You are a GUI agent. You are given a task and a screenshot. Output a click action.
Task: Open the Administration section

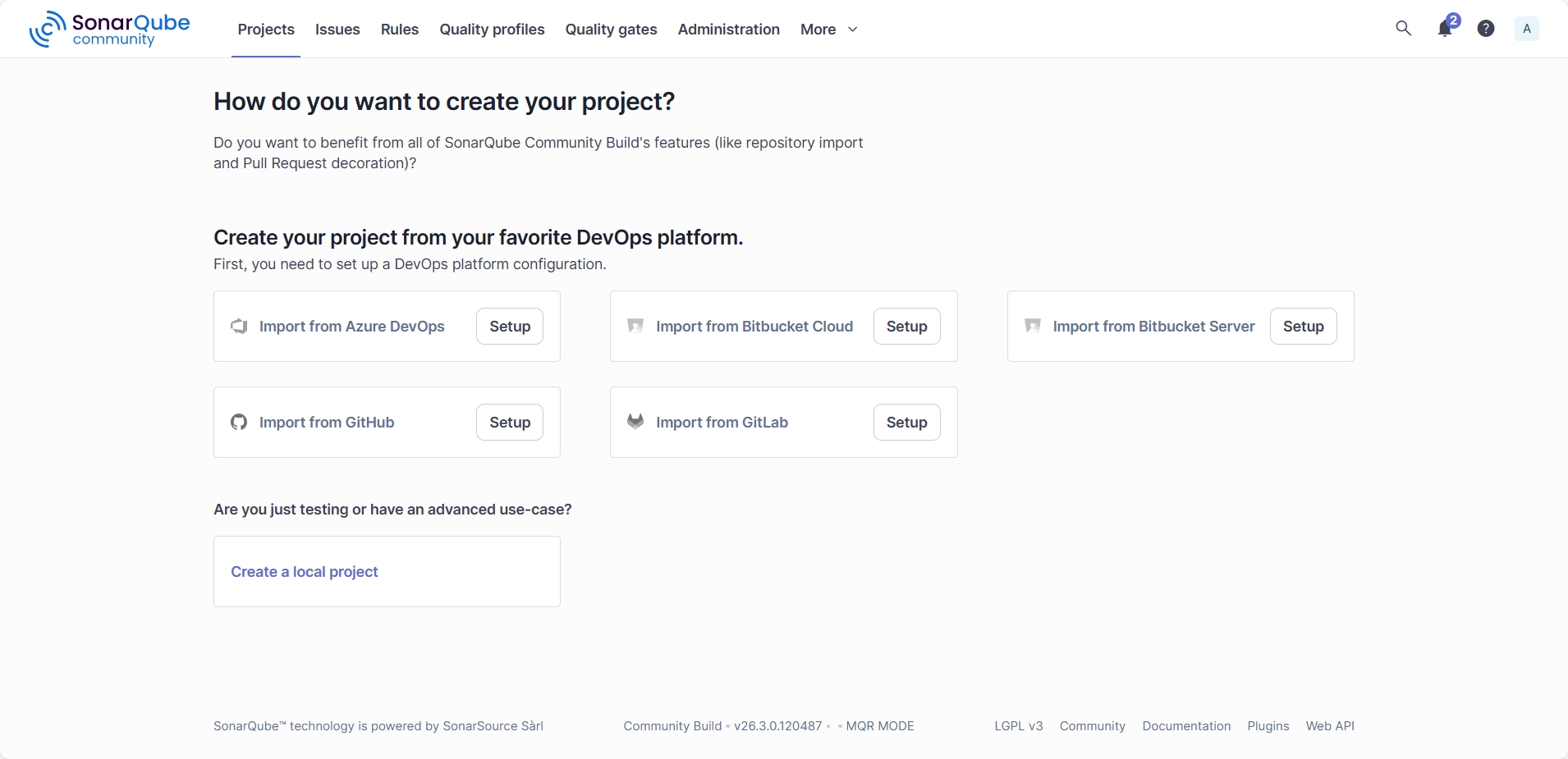(728, 30)
